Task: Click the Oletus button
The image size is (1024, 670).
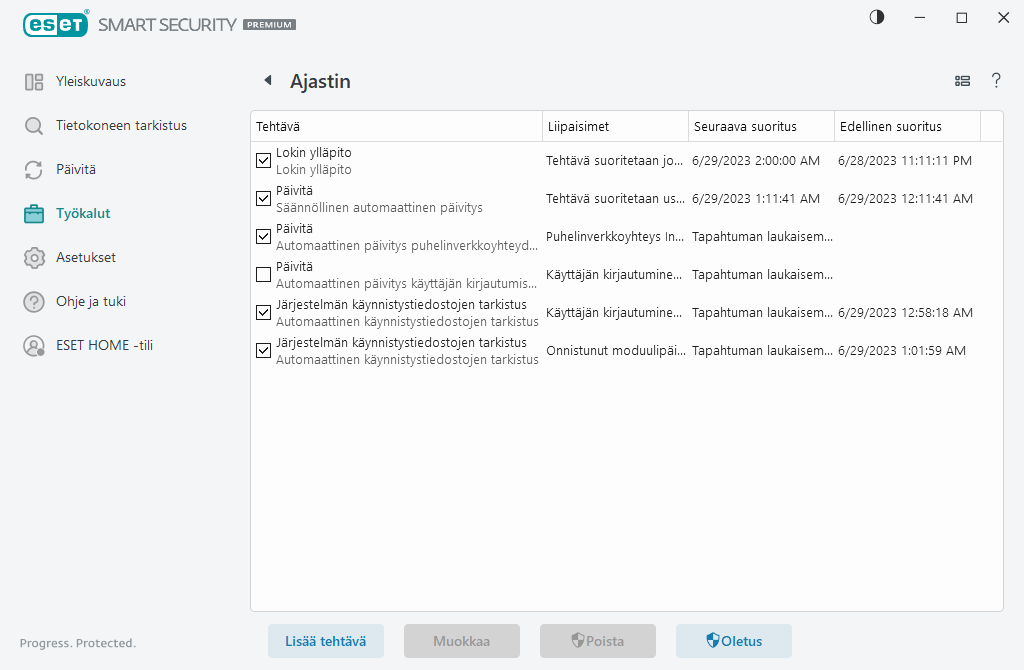Action: coord(734,641)
